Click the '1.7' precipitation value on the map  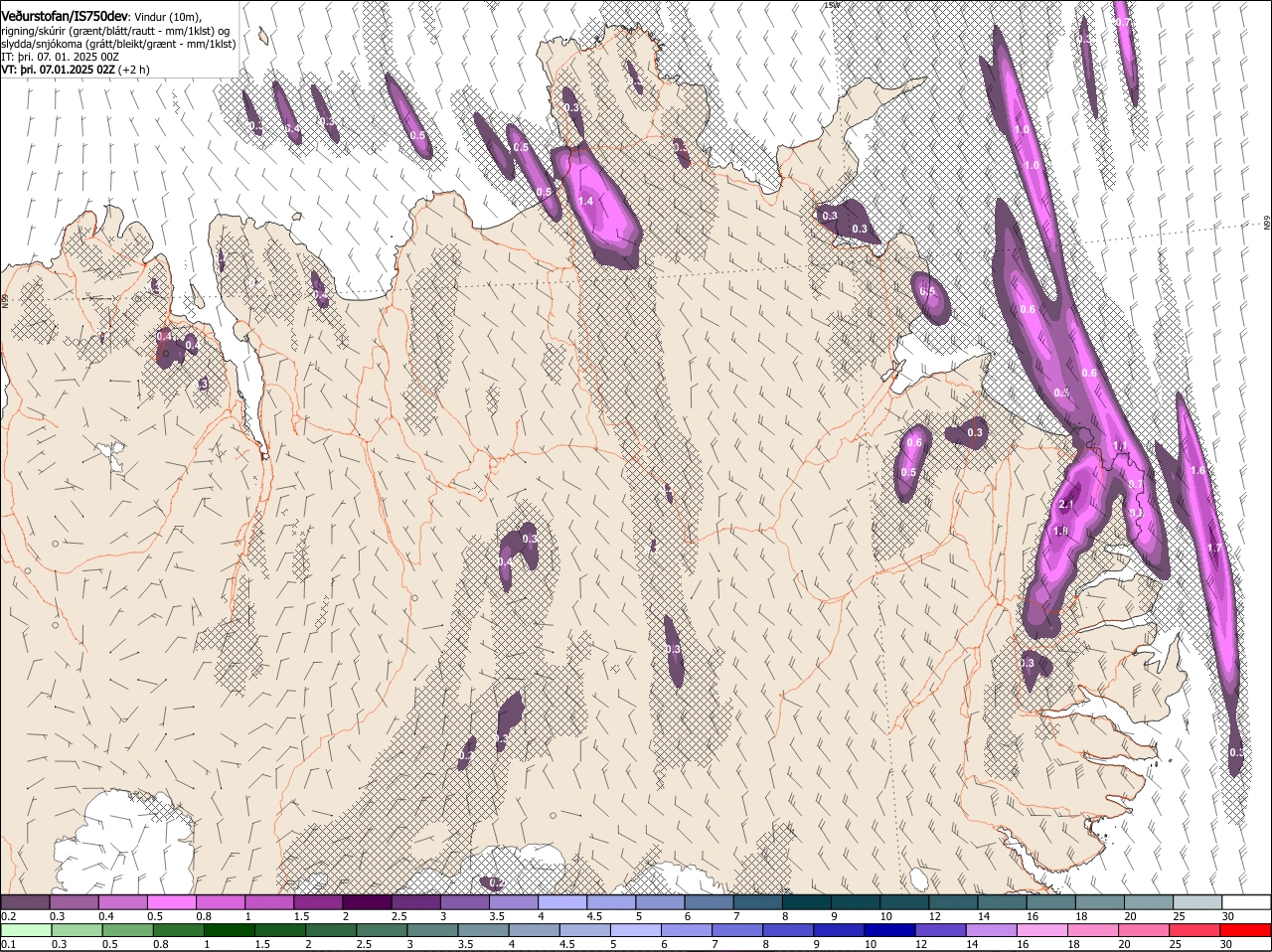1214,549
